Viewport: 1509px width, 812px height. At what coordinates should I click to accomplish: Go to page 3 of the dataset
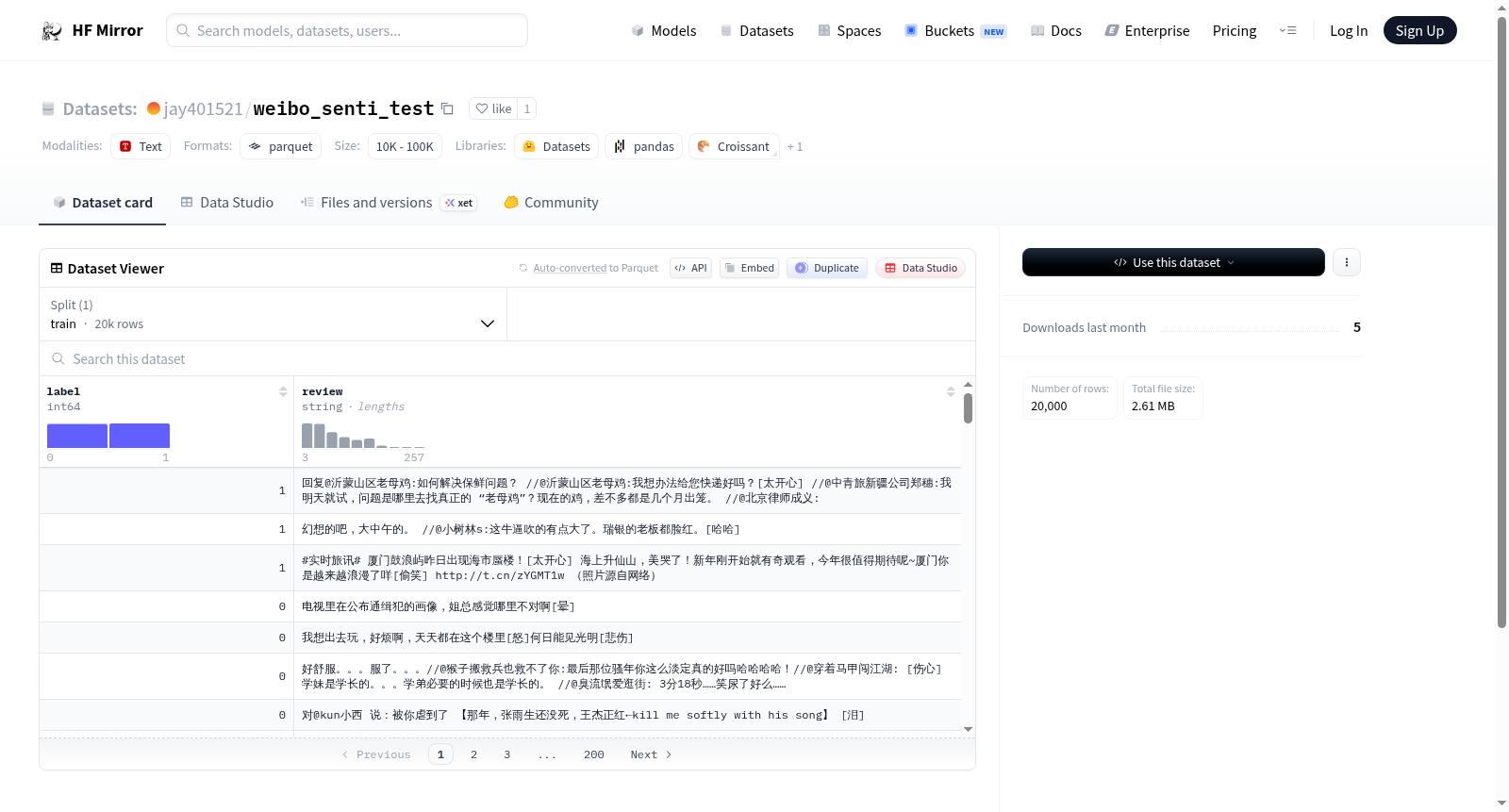506,754
